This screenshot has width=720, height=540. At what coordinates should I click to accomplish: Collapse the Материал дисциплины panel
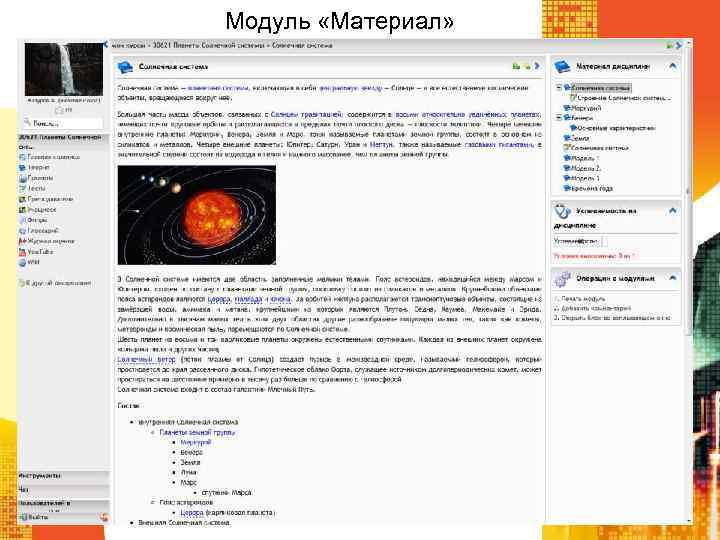673,66
